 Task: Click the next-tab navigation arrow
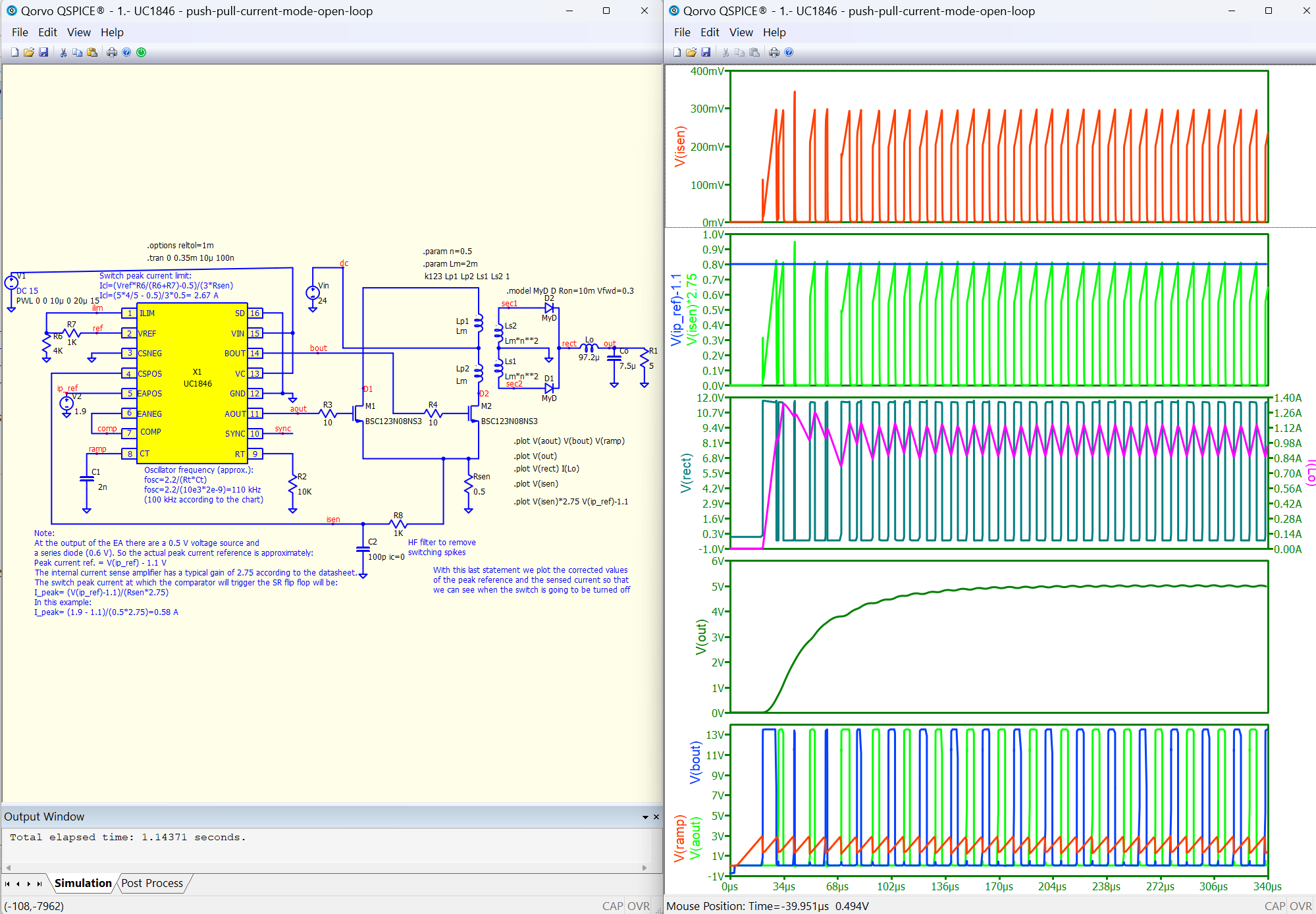[x=29, y=884]
